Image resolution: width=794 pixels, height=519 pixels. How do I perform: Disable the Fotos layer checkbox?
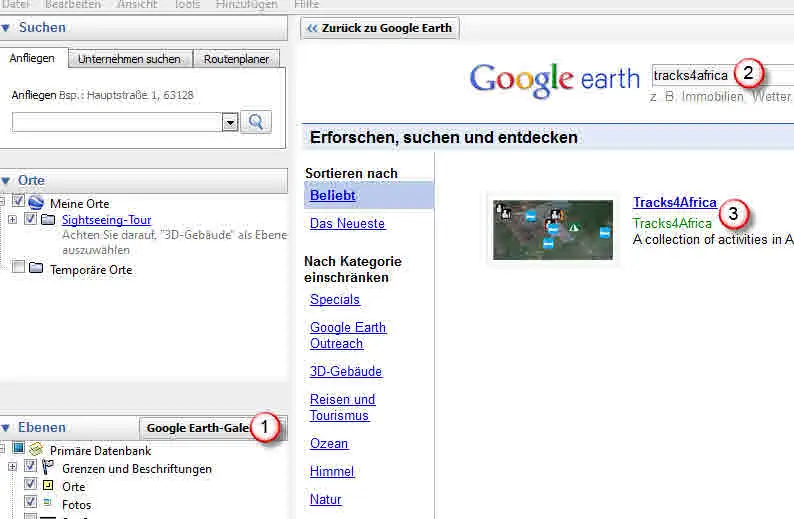click(30, 501)
